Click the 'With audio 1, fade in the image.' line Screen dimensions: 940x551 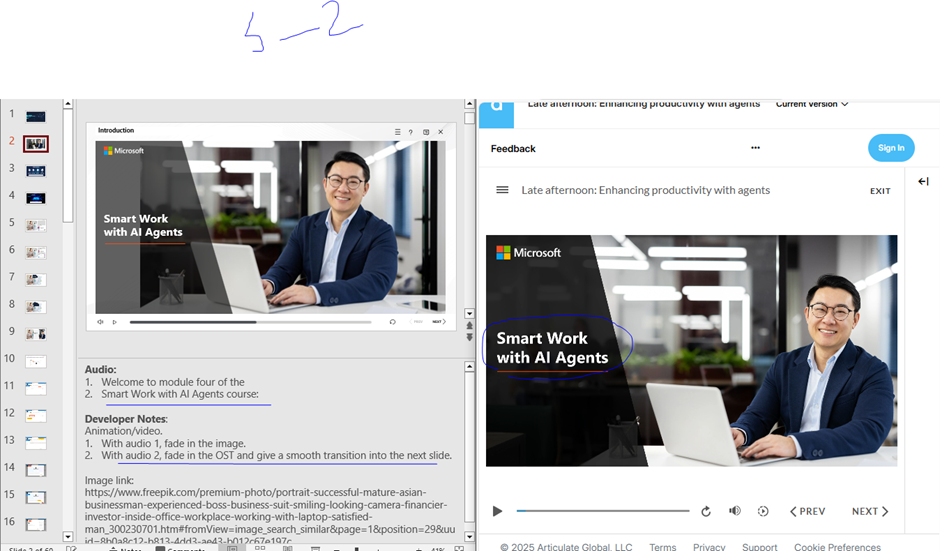[x=173, y=444]
